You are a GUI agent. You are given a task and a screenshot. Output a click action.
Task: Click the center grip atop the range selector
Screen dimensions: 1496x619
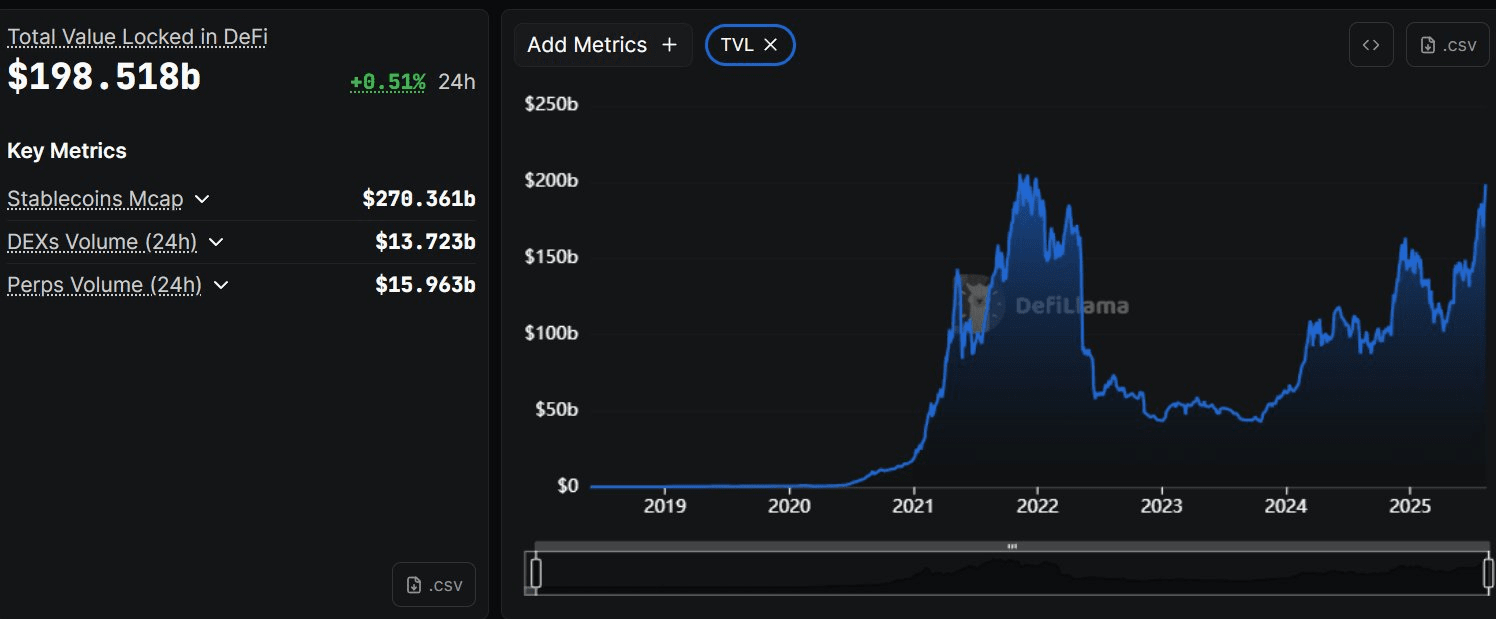click(1012, 546)
